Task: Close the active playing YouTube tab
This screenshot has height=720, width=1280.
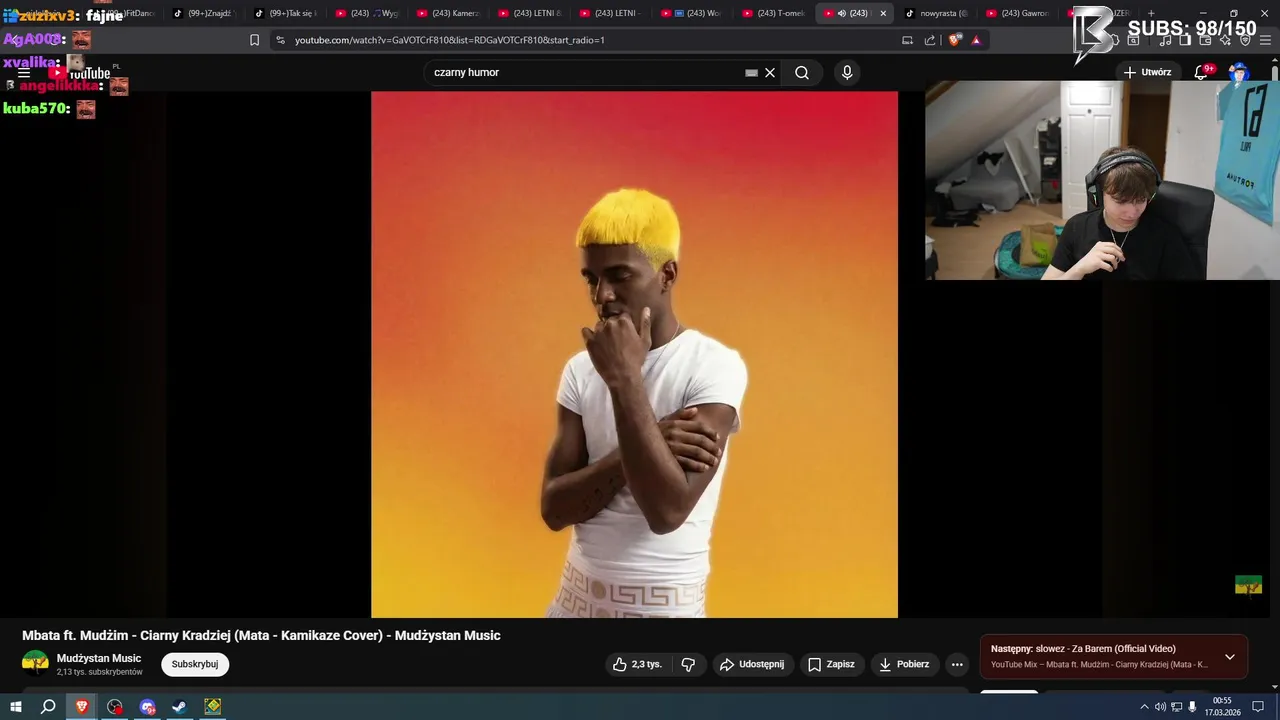Action: [x=883, y=13]
